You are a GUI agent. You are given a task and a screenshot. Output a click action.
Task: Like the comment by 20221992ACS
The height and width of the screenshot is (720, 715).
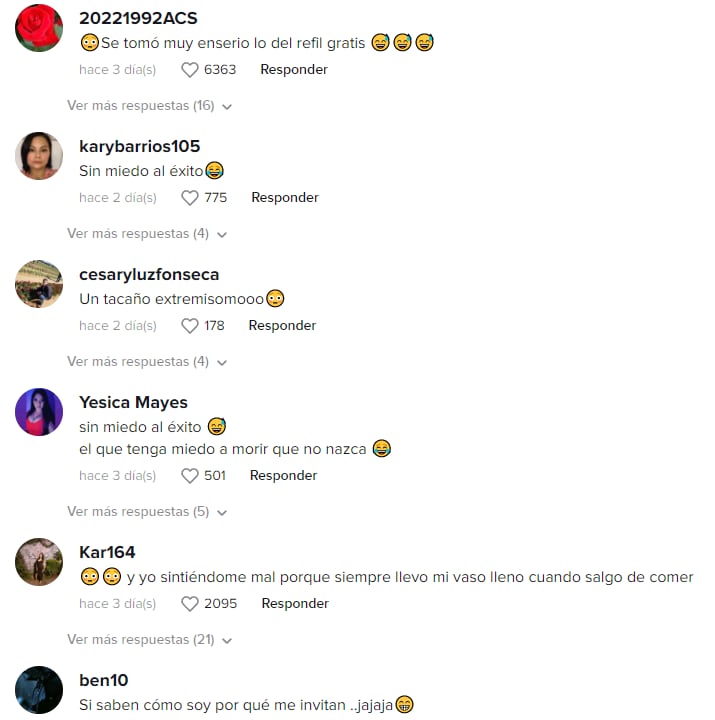190,70
